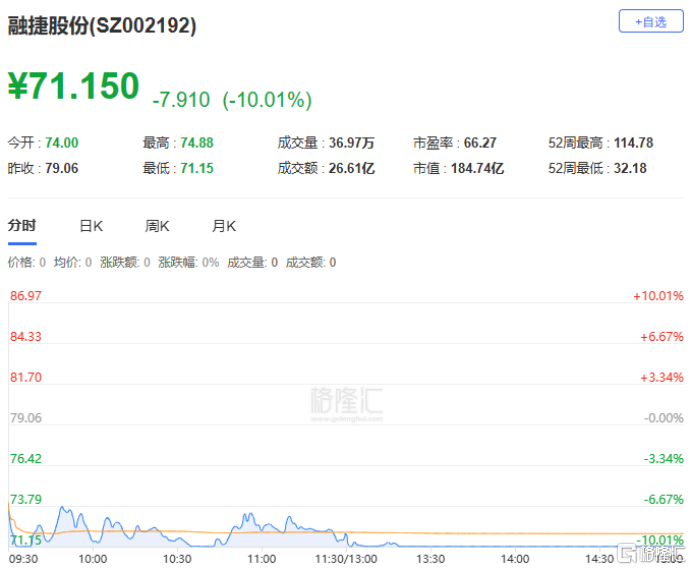Click the turnover value 26.61亿
Image resolution: width=692 pixels, height=570 pixels.
352,168
